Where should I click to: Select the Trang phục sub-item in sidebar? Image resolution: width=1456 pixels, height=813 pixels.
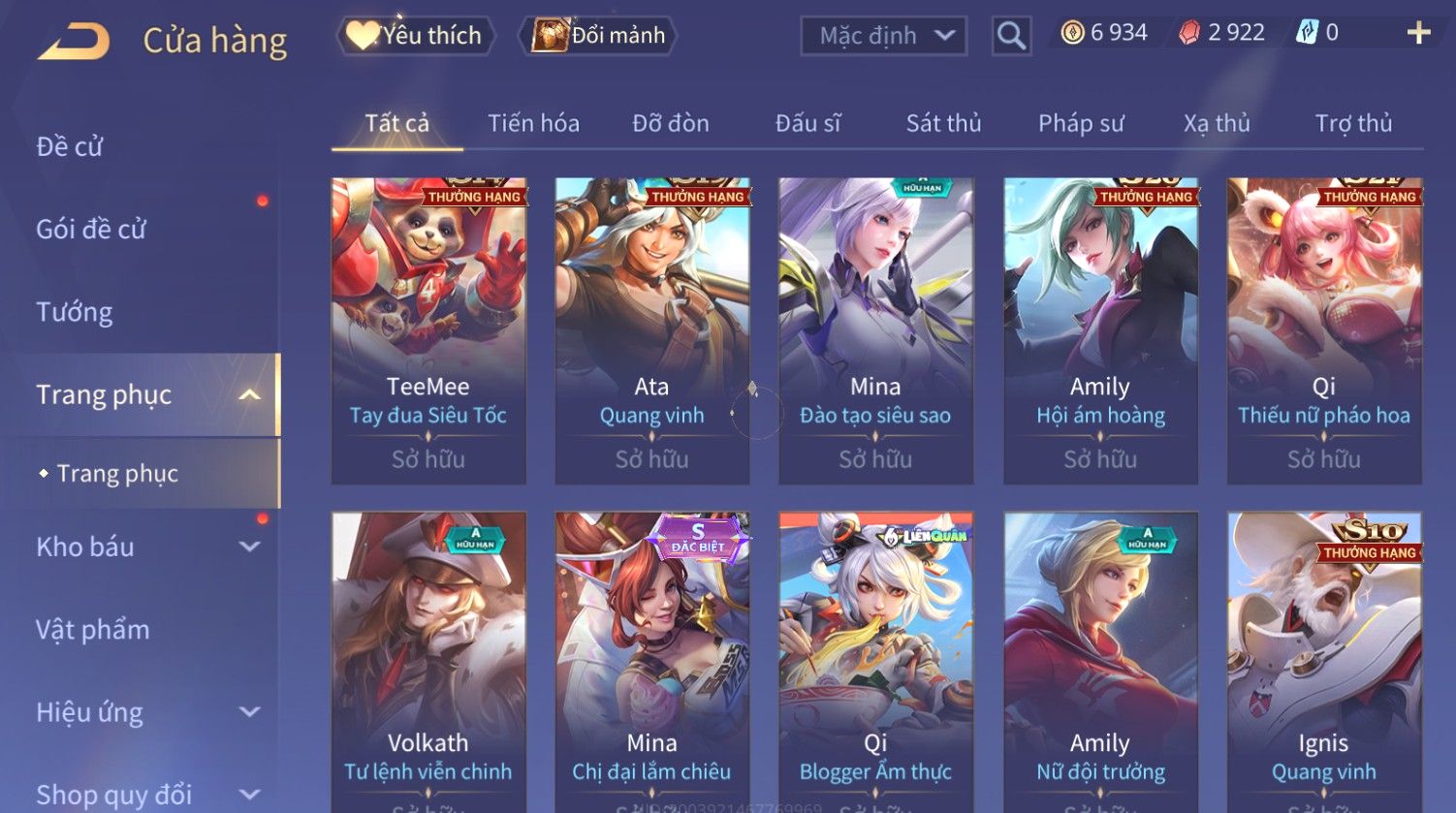coord(117,473)
